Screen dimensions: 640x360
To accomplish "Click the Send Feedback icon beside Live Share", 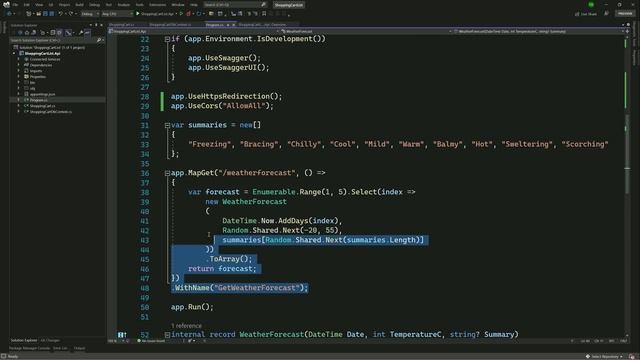I will tap(607, 13).
